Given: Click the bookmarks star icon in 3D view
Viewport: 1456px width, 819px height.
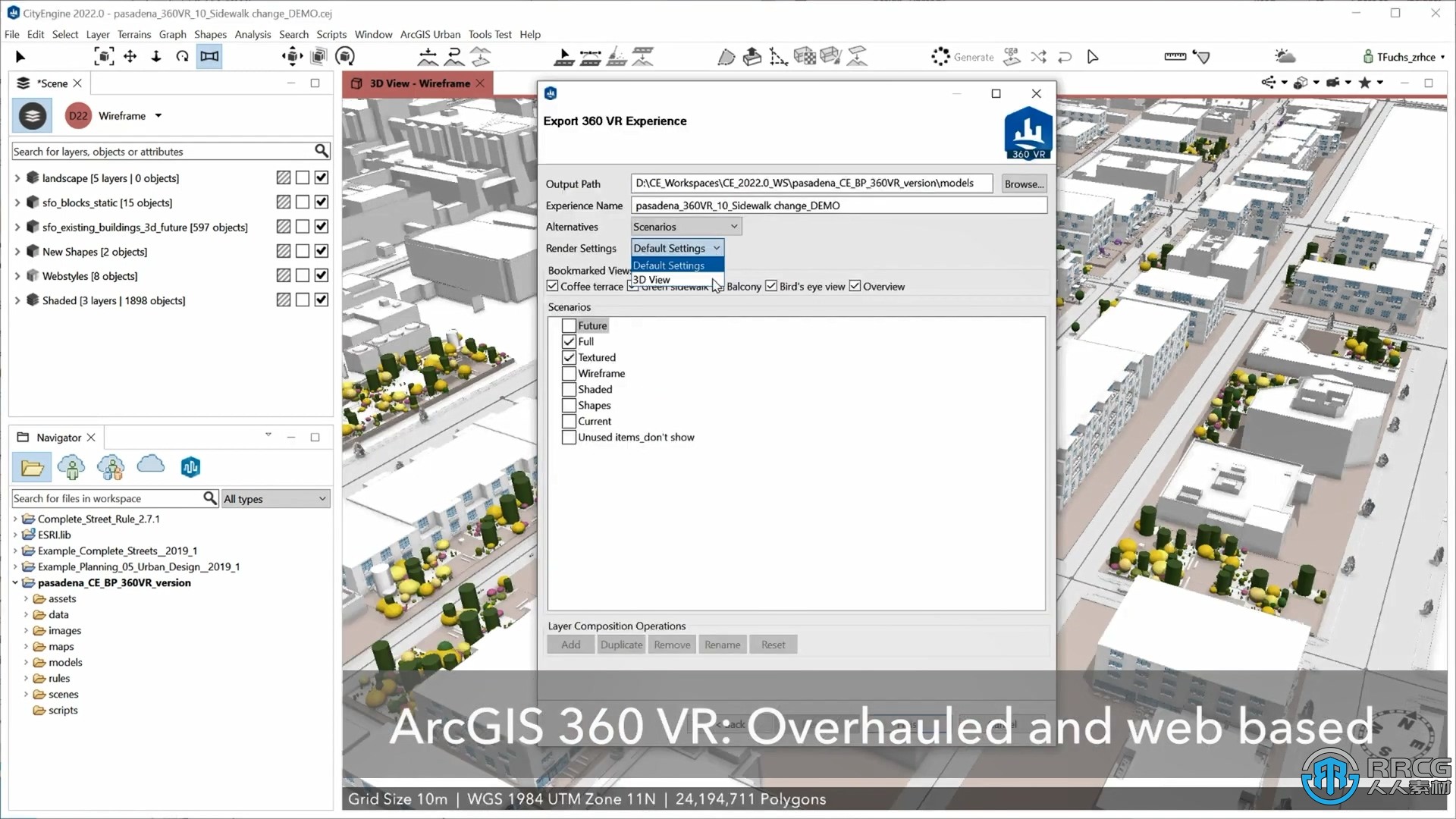Looking at the screenshot, I should (x=1365, y=83).
